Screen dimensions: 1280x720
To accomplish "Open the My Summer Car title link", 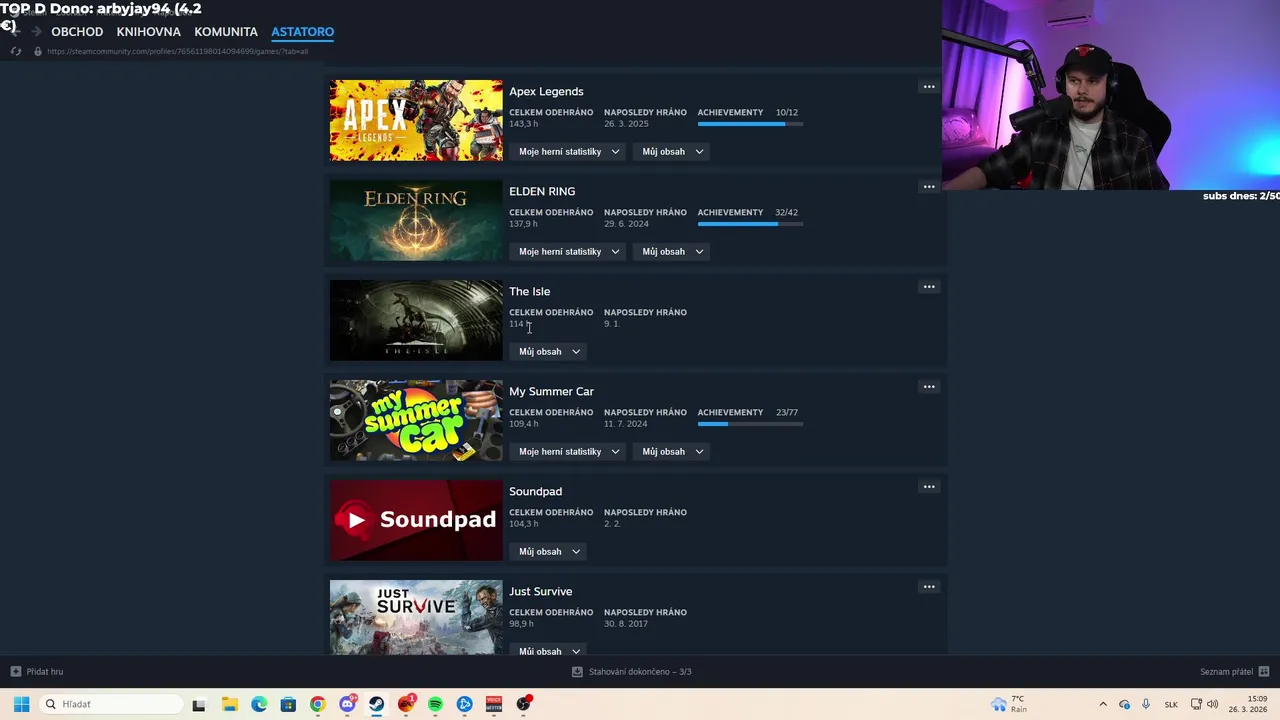I will pyautogui.click(x=551, y=391).
